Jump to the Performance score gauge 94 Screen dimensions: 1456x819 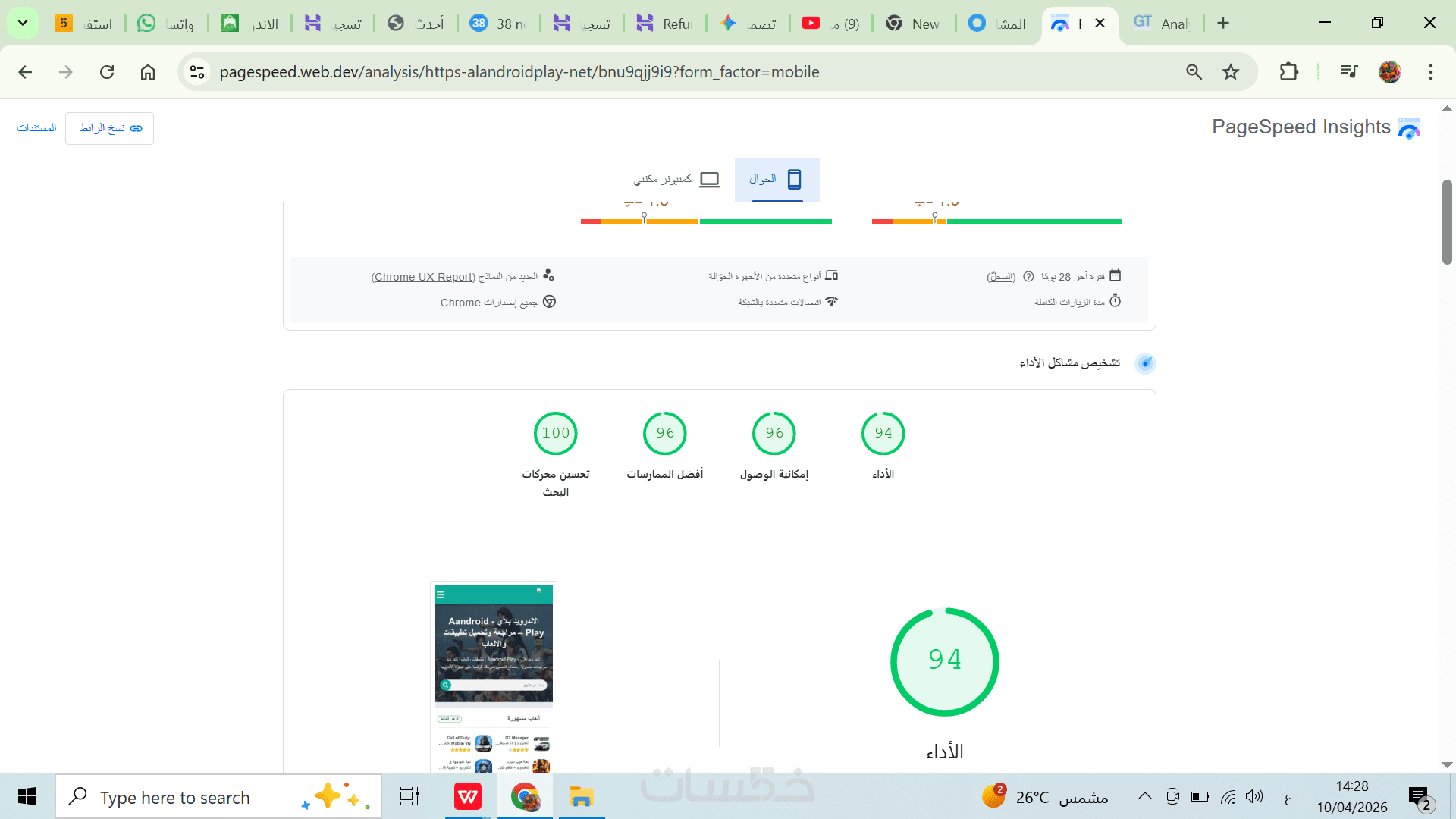pyautogui.click(x=883, y=433)
